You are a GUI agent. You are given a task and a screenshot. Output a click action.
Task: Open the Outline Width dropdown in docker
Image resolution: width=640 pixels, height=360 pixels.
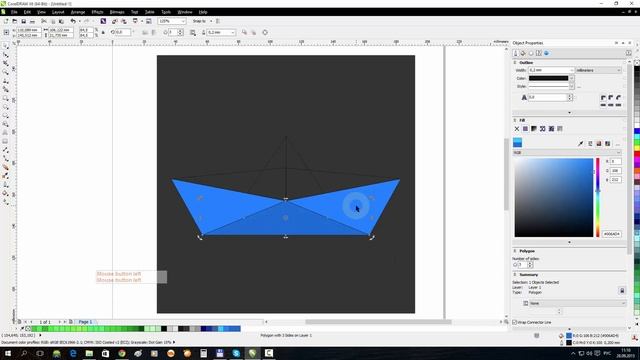coord(572,70)
